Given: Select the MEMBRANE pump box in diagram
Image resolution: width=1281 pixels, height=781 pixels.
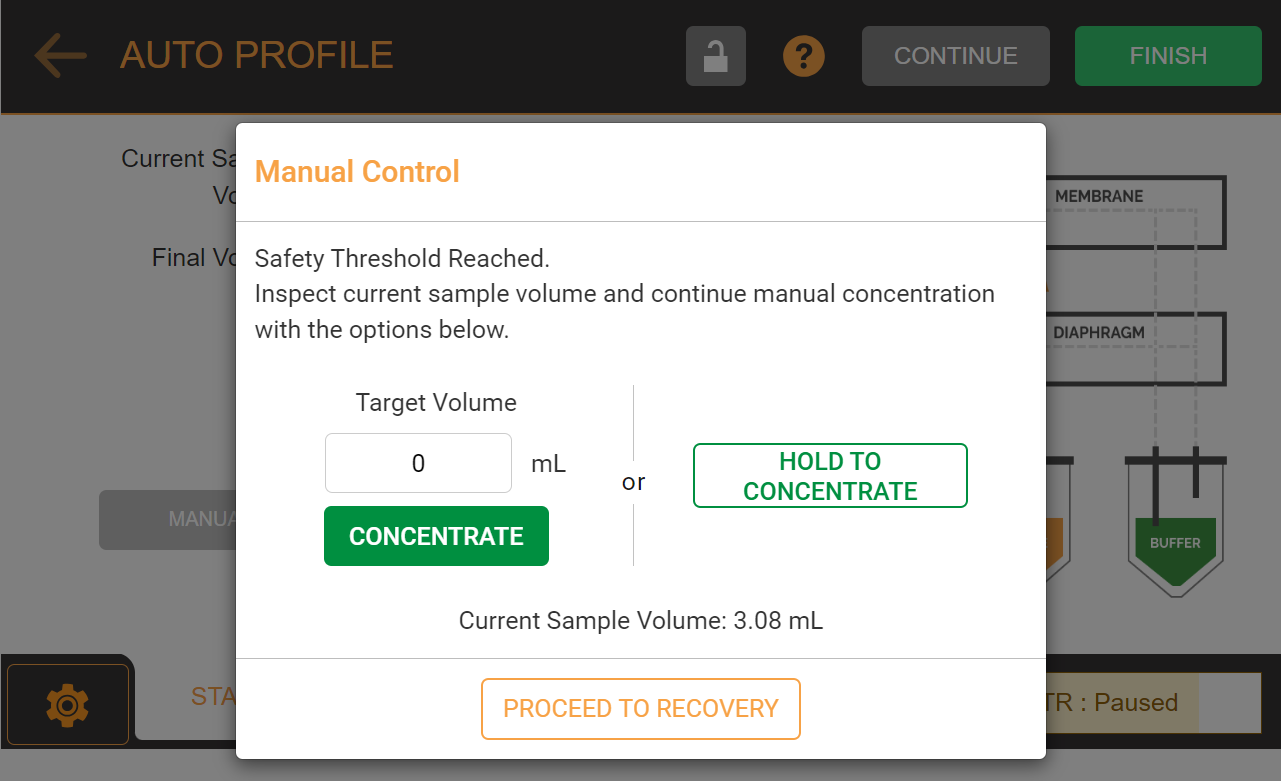Looking at the screenshot, I should pos(1136,212).
